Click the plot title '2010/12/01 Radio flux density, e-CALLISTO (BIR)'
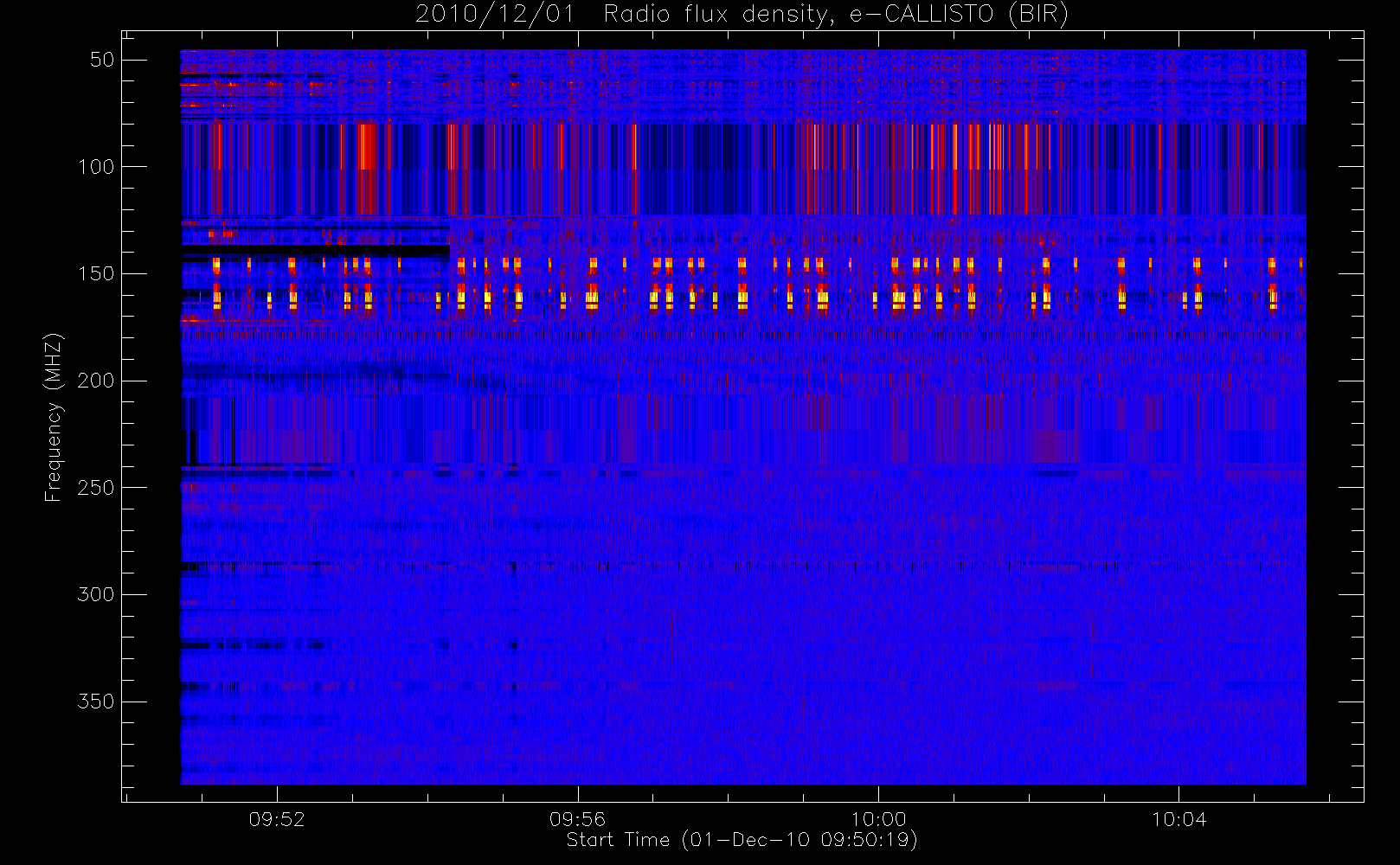Image resolution: width=1400 pixels, height=865 pixels. (742, 15)
